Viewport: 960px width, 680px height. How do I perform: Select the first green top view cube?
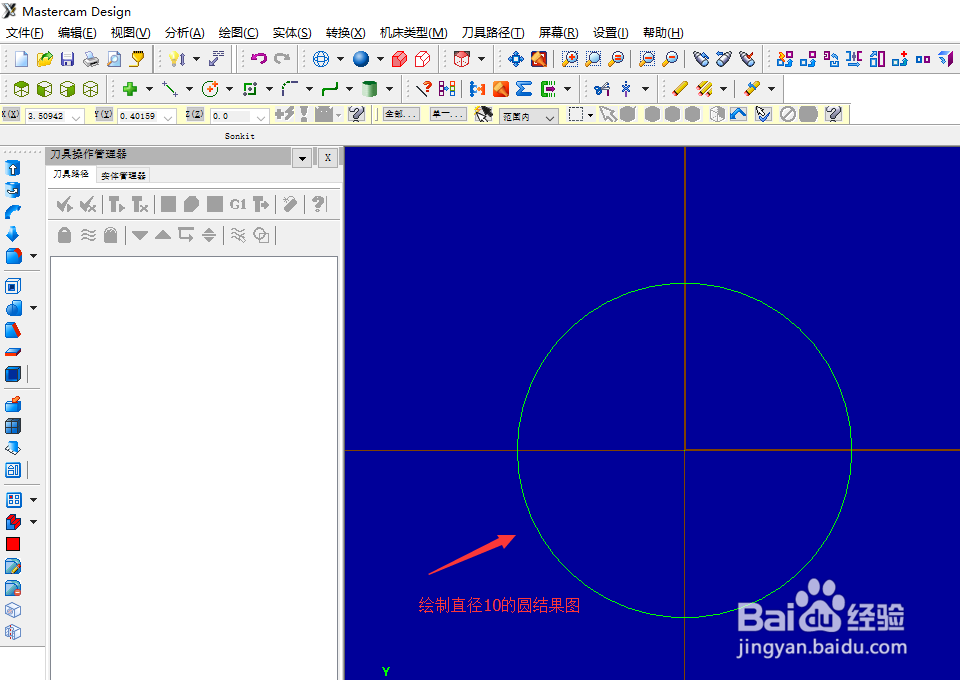(21, 89)
